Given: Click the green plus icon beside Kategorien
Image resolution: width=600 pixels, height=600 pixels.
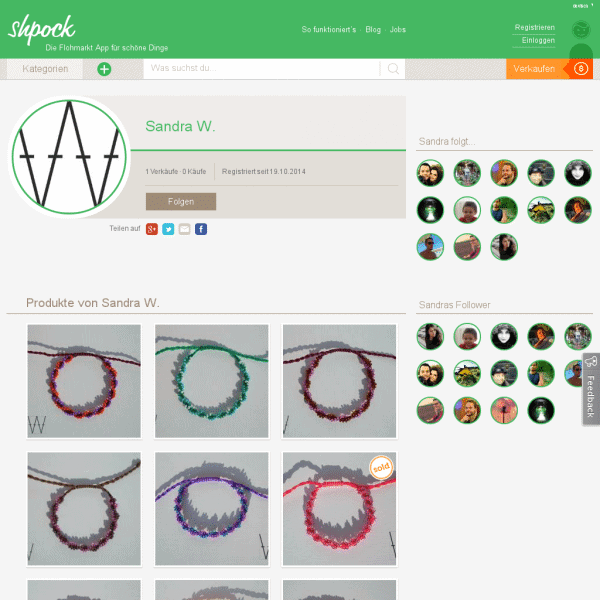Looking at the screenshot, I should pyautogui.click(x=104, y=69).
